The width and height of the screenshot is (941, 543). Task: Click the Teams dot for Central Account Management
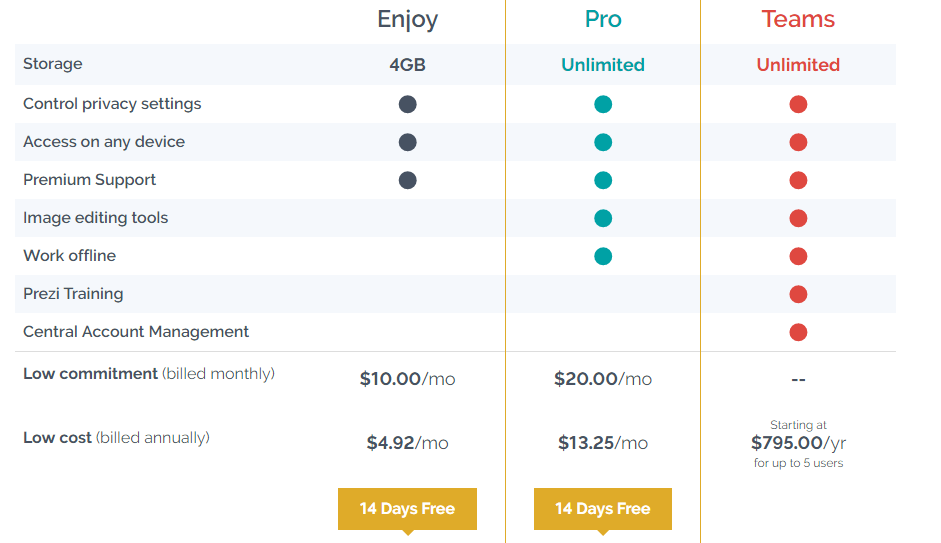coord(798,332)
